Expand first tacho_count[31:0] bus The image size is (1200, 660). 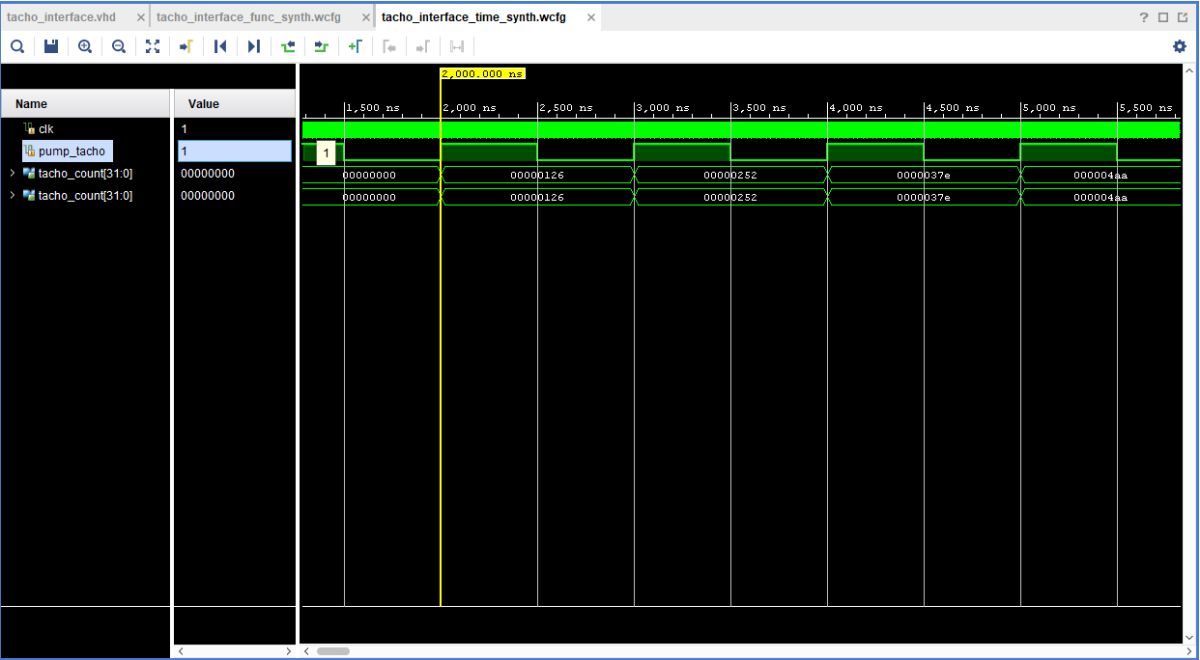(12, 173)
